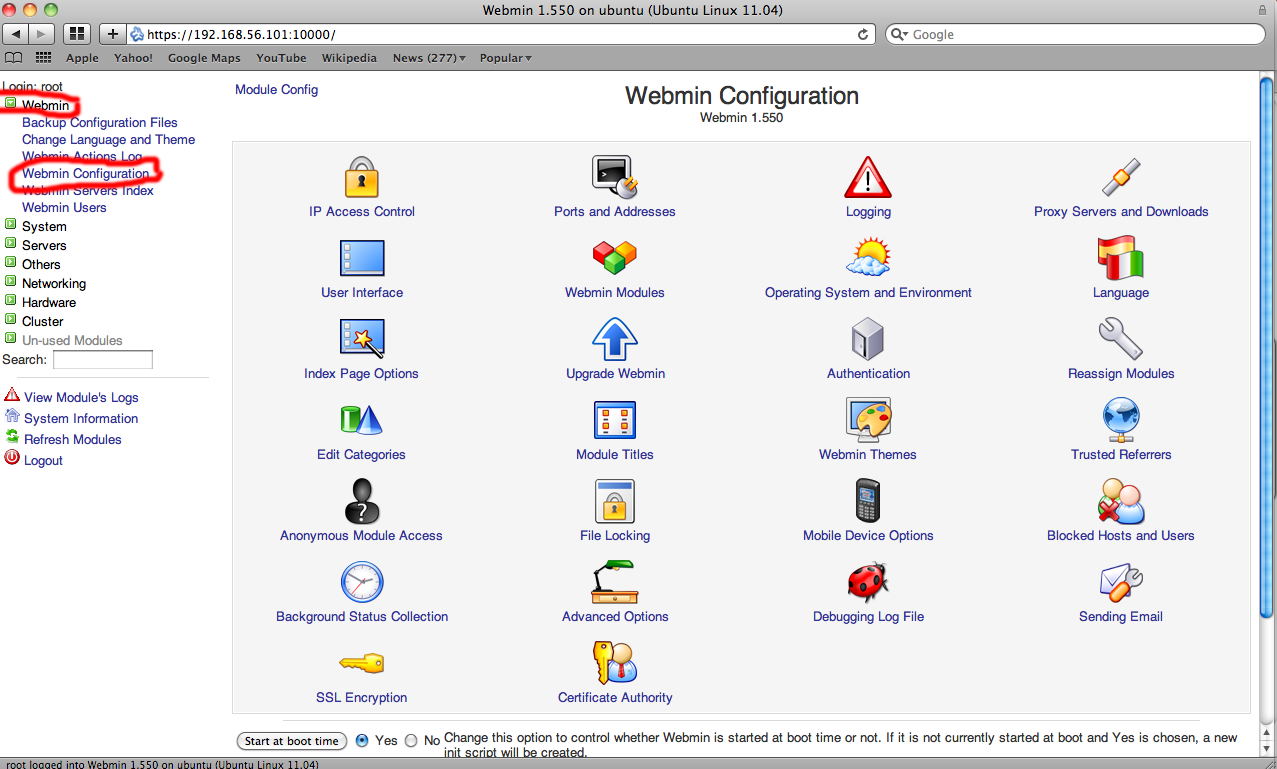Open the Anonymous Module Access silhouette icon

(x=362, y=501)
